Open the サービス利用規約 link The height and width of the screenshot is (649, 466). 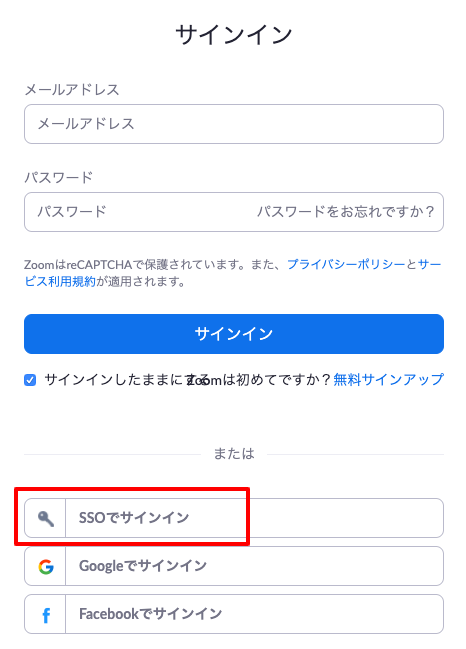60,281
